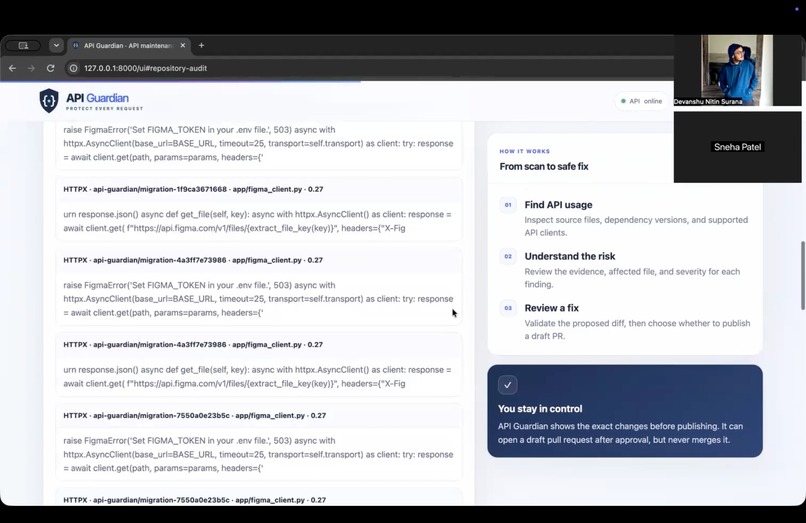Click the API online status badge
This screenshot has width=806, height=523.
click(x=641, y=101)
